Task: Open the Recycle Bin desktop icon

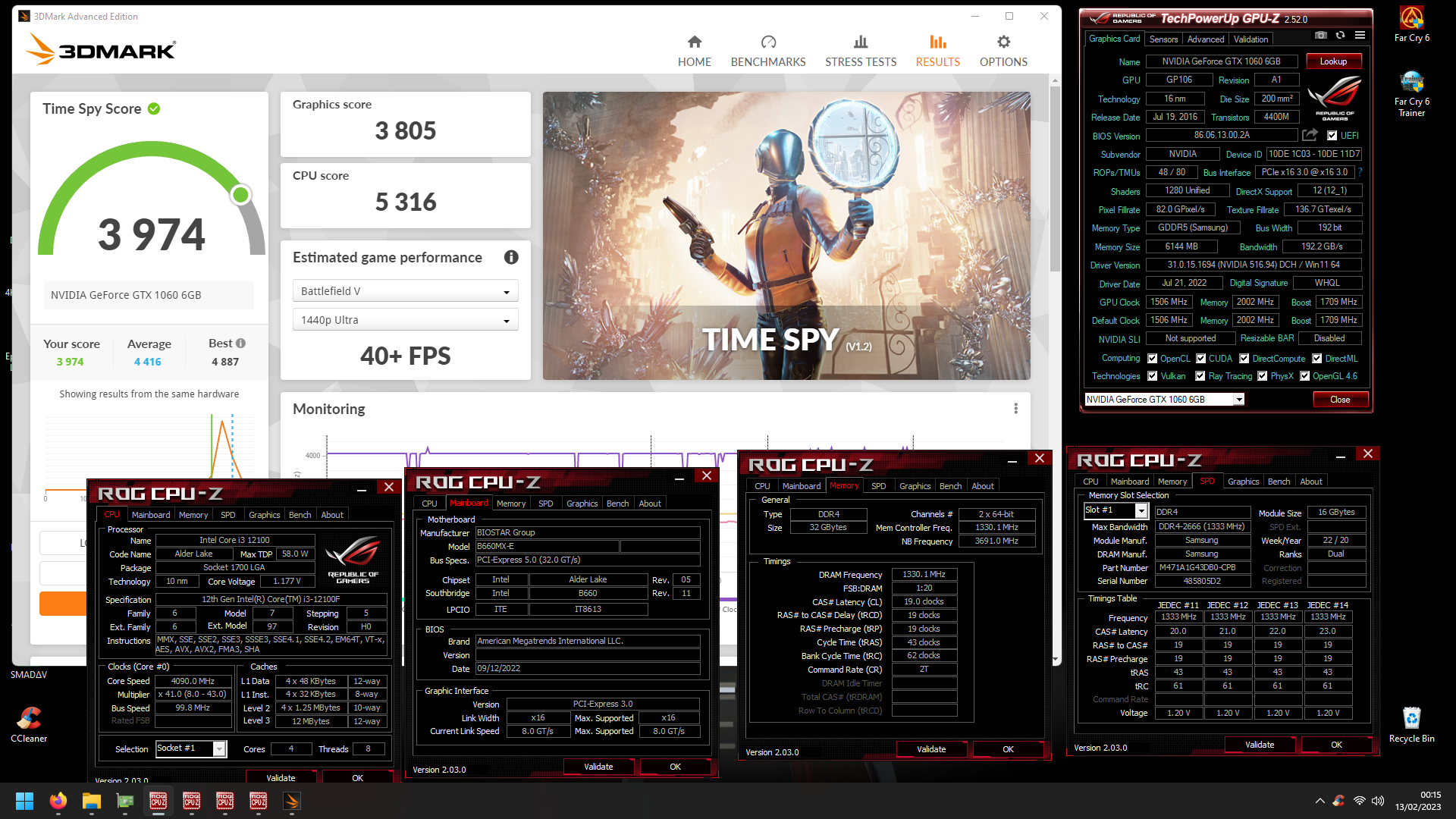Action: pyautogui.click(x=1411, y=724)
